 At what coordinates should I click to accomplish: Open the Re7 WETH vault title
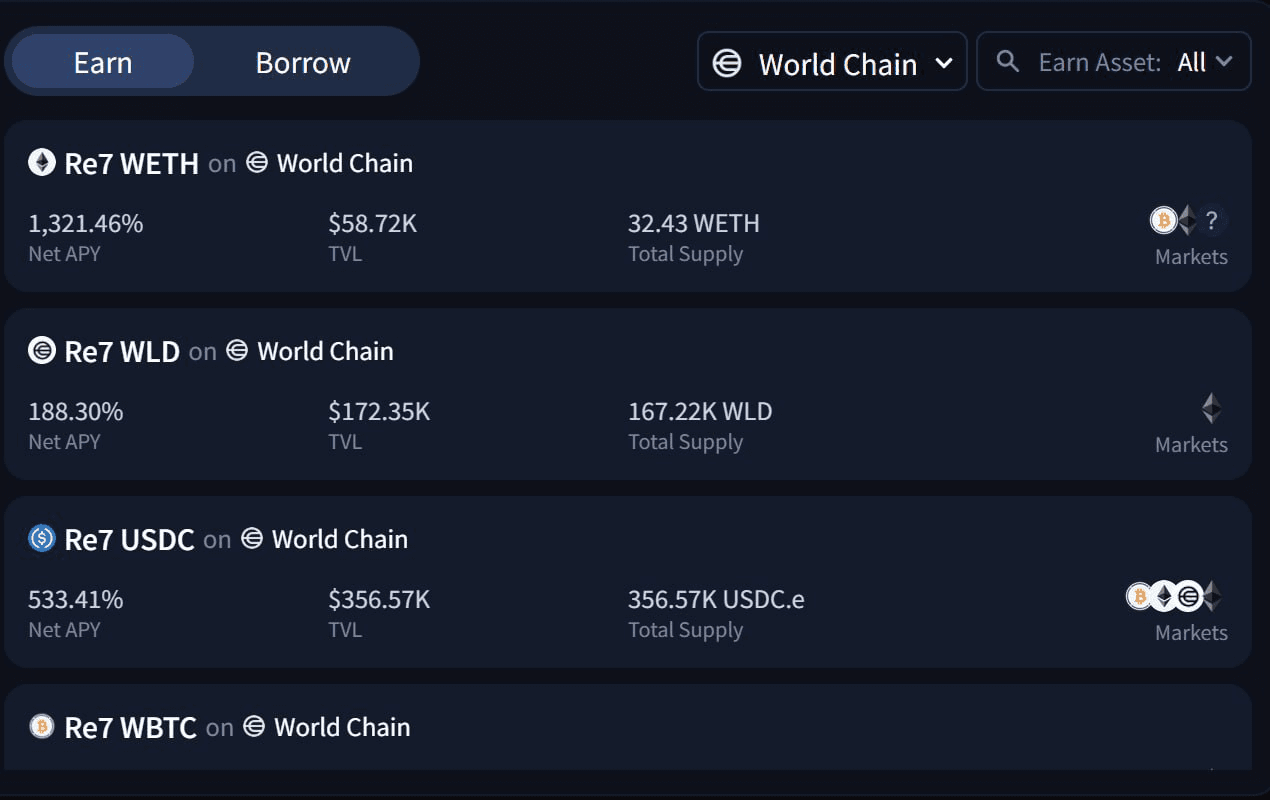click(131, 163)
